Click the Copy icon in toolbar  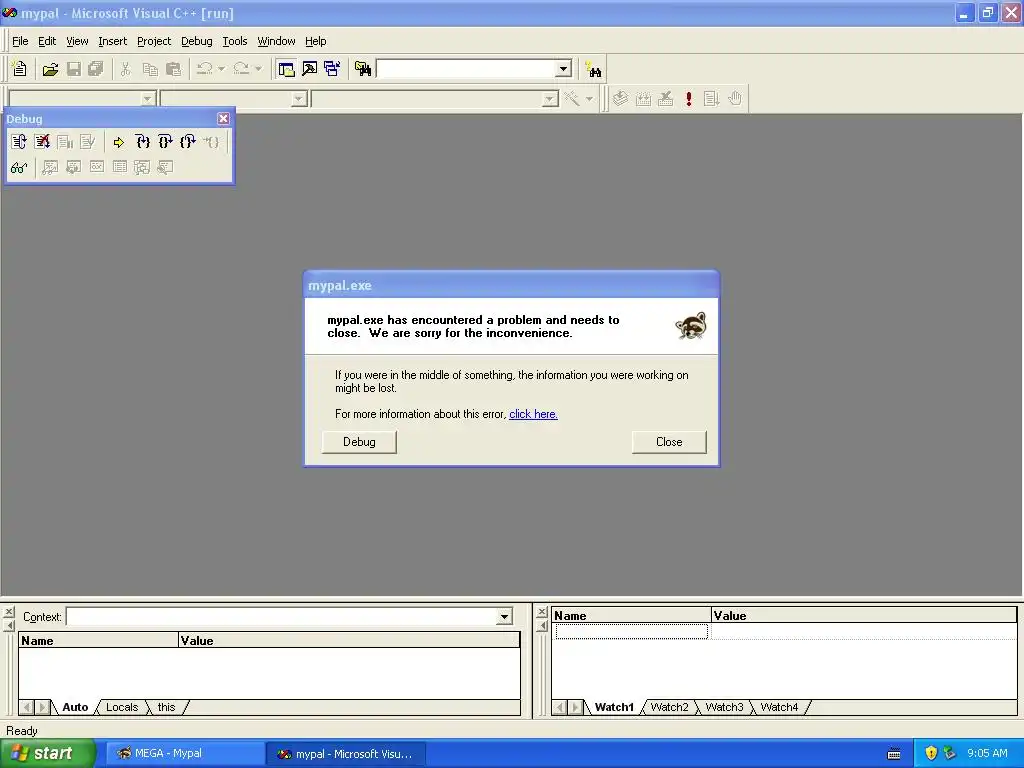[x=150, y=69]
